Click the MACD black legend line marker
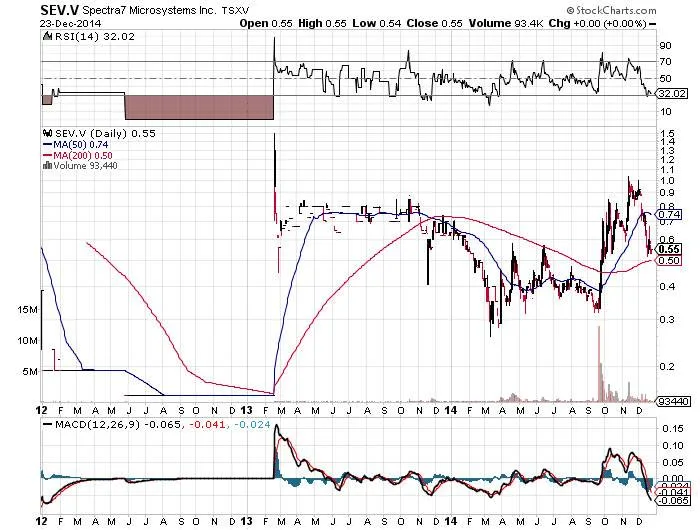700x530 pixels. coord(47,425)
